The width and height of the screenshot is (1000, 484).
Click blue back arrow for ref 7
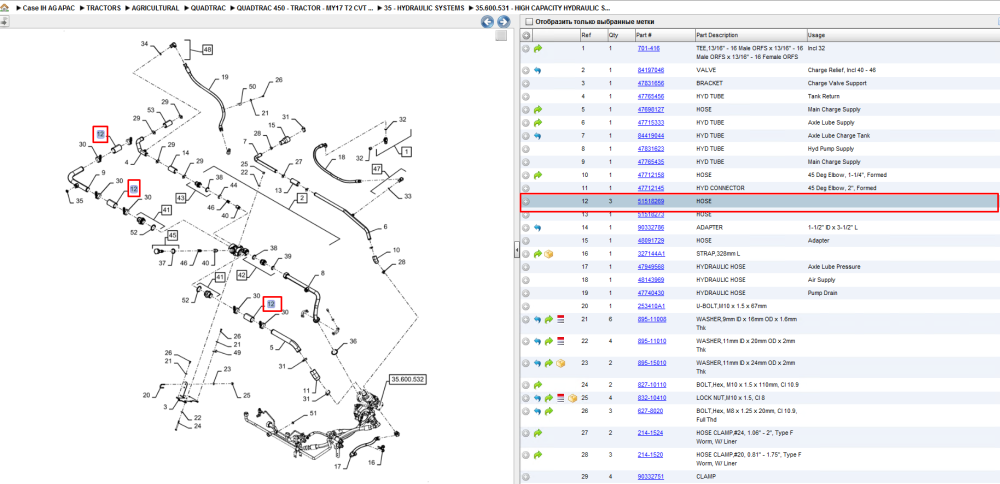pyautogui.click(x=538, y=136)
